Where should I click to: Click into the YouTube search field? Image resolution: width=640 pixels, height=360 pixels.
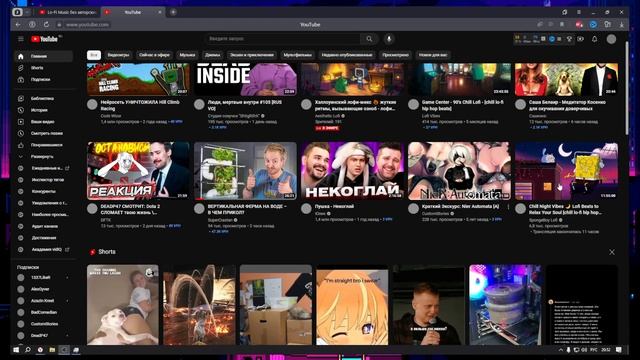coord(282,39)
